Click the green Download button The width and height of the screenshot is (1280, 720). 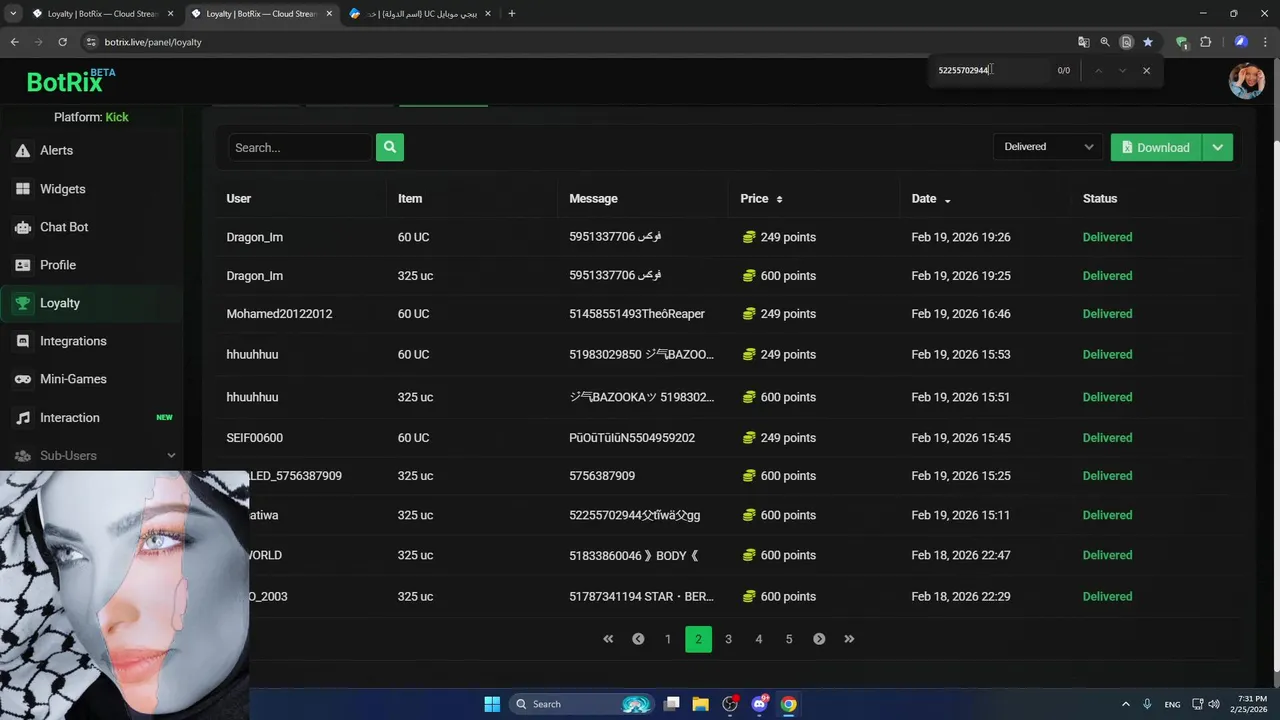(1156, 147)
